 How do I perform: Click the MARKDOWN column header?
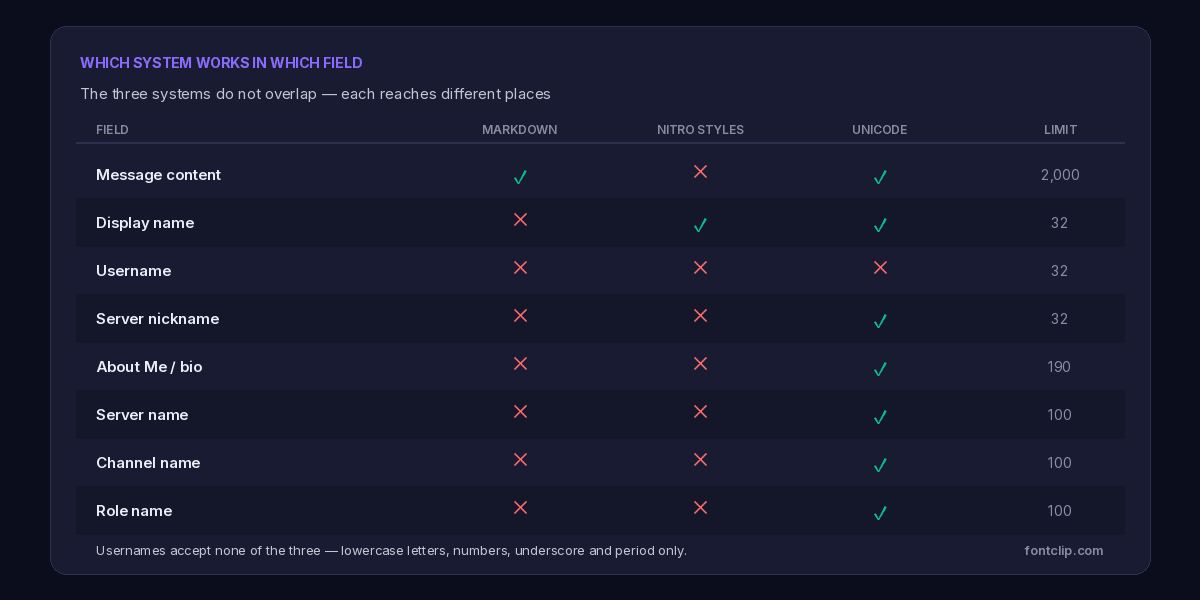[520, 130]
